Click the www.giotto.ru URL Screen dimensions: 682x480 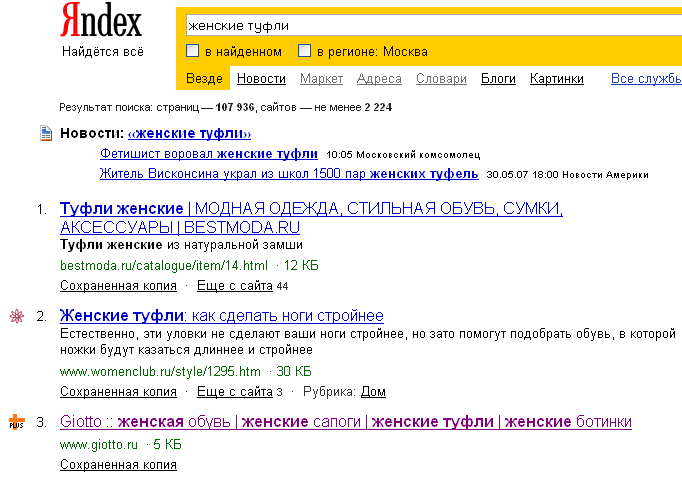(x=99, y=444)
